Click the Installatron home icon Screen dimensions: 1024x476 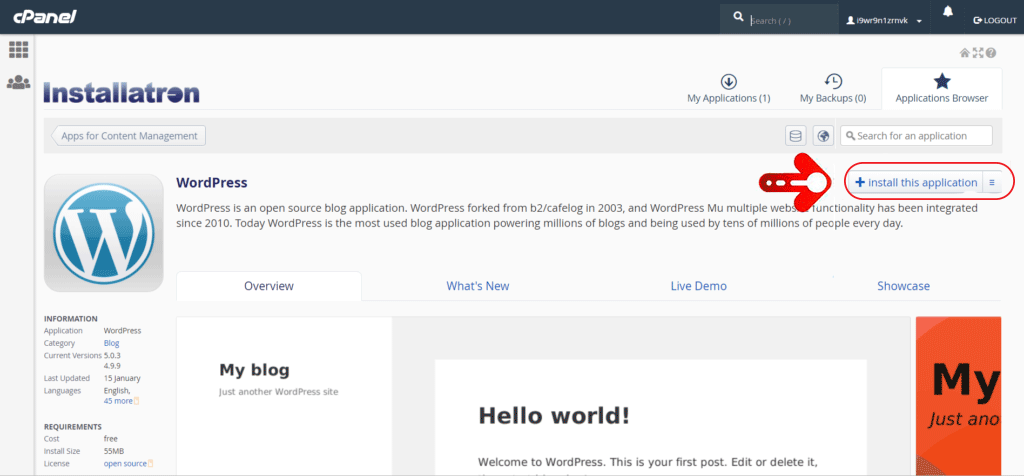(x=965, y=54)
